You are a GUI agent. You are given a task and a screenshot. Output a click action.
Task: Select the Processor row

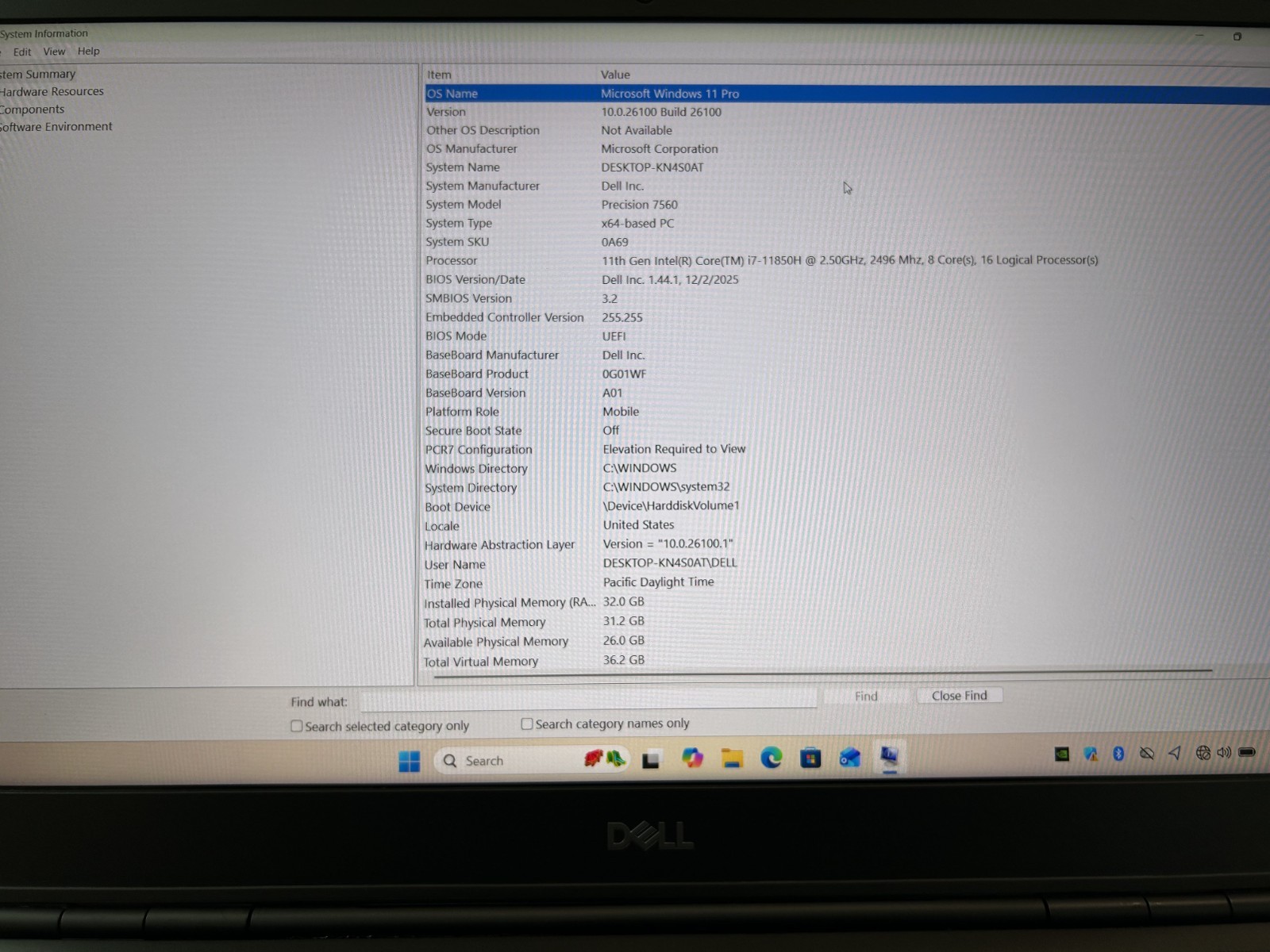coord(846,260)
